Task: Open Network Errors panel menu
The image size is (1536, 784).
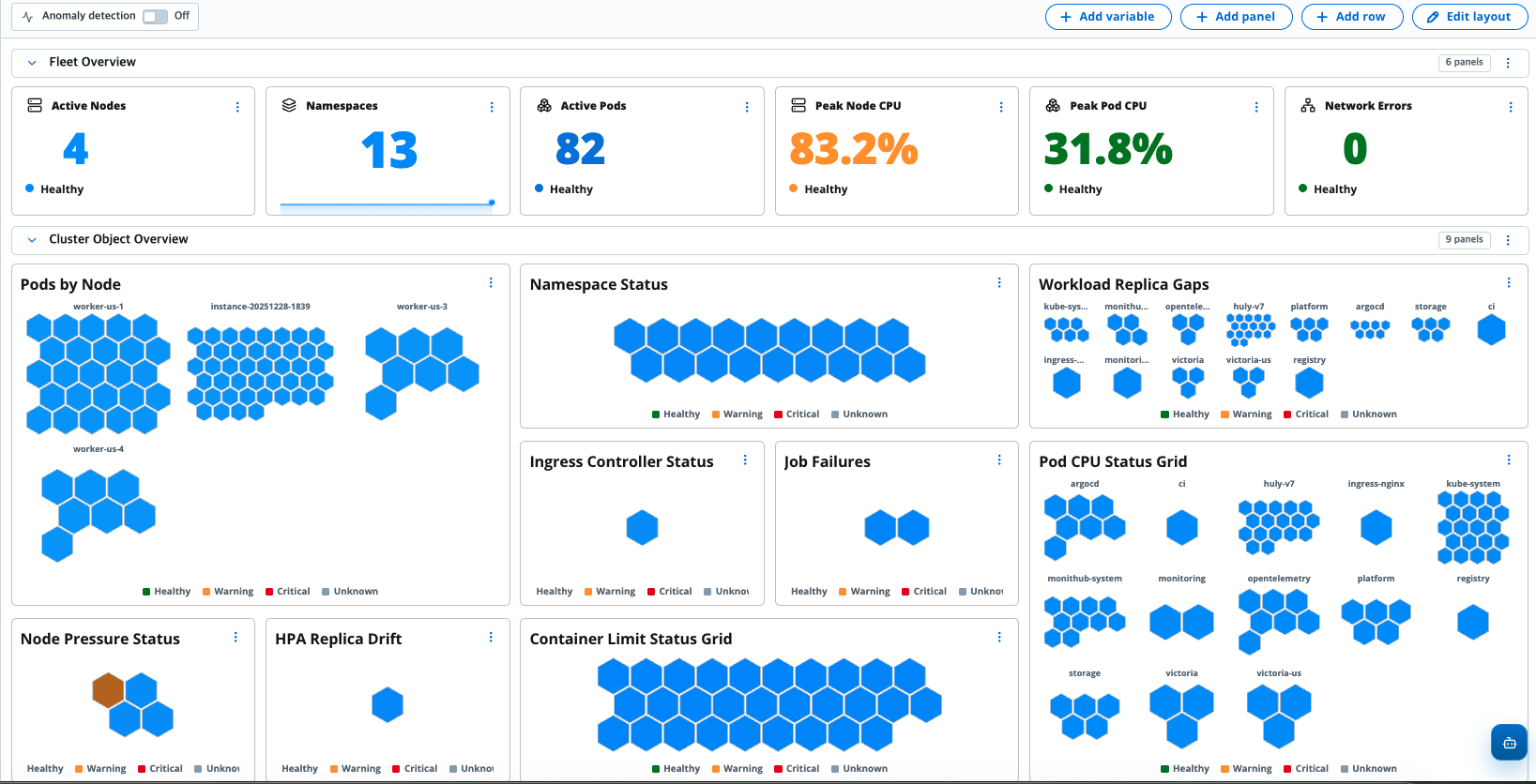Action: click(x=1511, y=107)
